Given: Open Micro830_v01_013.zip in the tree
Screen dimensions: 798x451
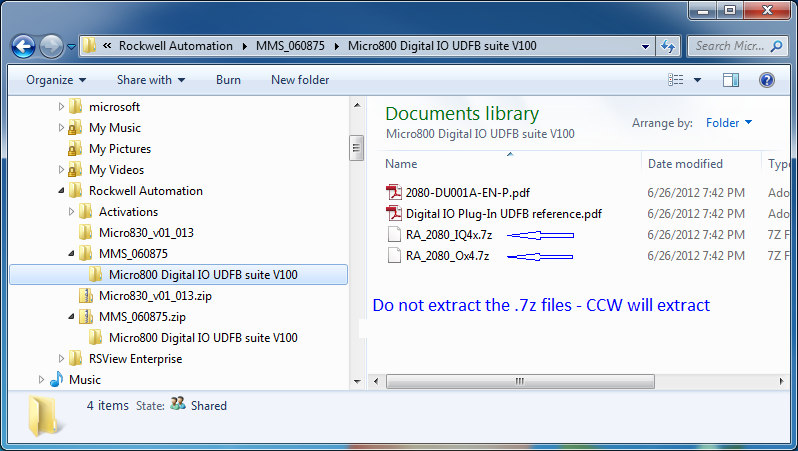Looking at the screenshot, I should click(154, 296).
